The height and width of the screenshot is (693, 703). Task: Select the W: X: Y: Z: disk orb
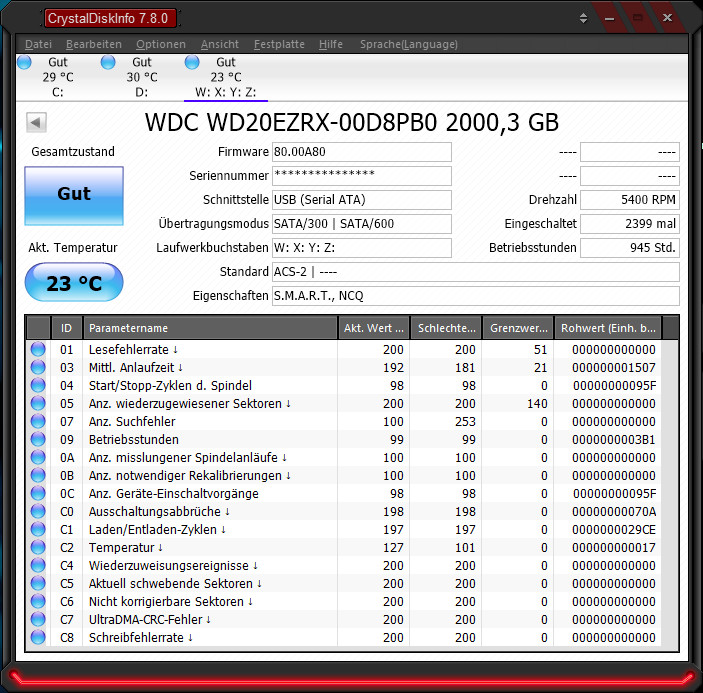[192, 62]
